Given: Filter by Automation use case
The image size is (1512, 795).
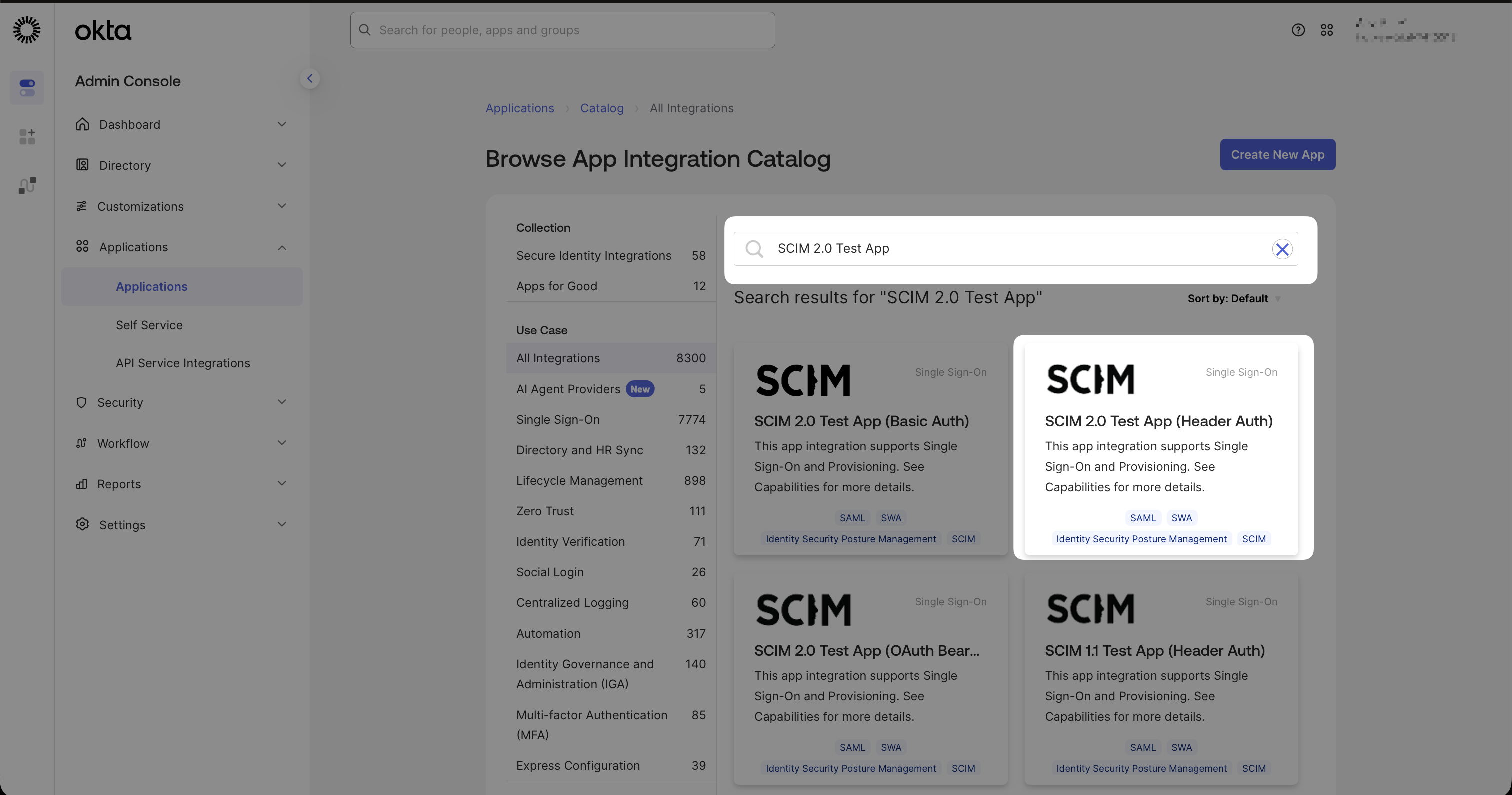Looking at the screenshot, I should [611, 634].
